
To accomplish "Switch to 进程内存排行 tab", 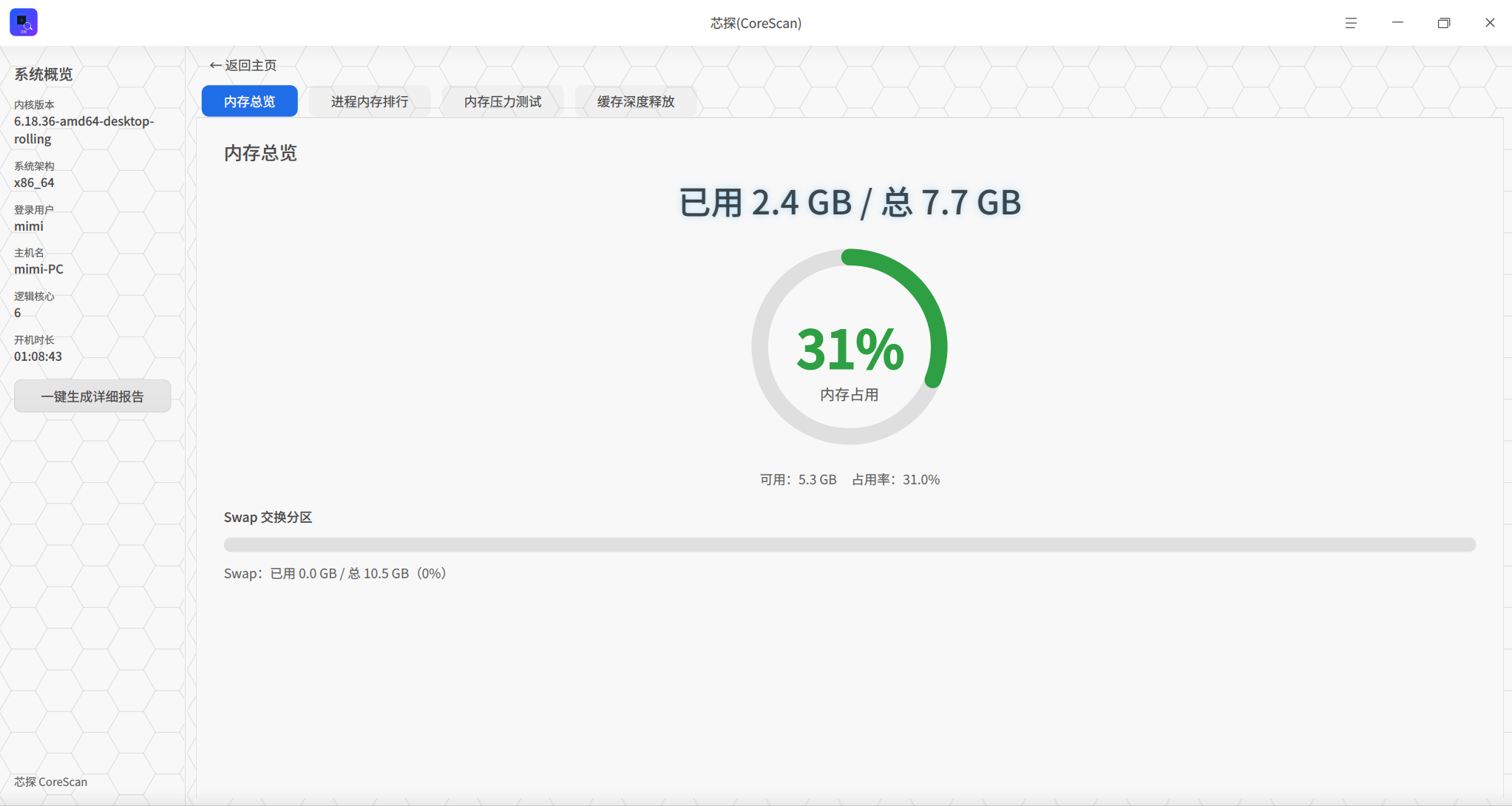I will [x=370, y=101].
